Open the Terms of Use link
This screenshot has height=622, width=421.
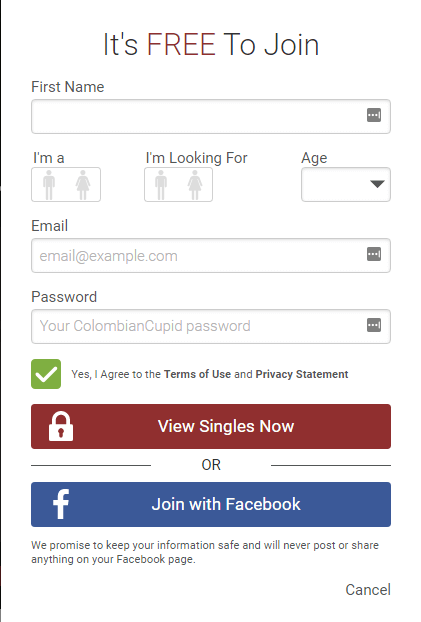[x=197, y=374]
